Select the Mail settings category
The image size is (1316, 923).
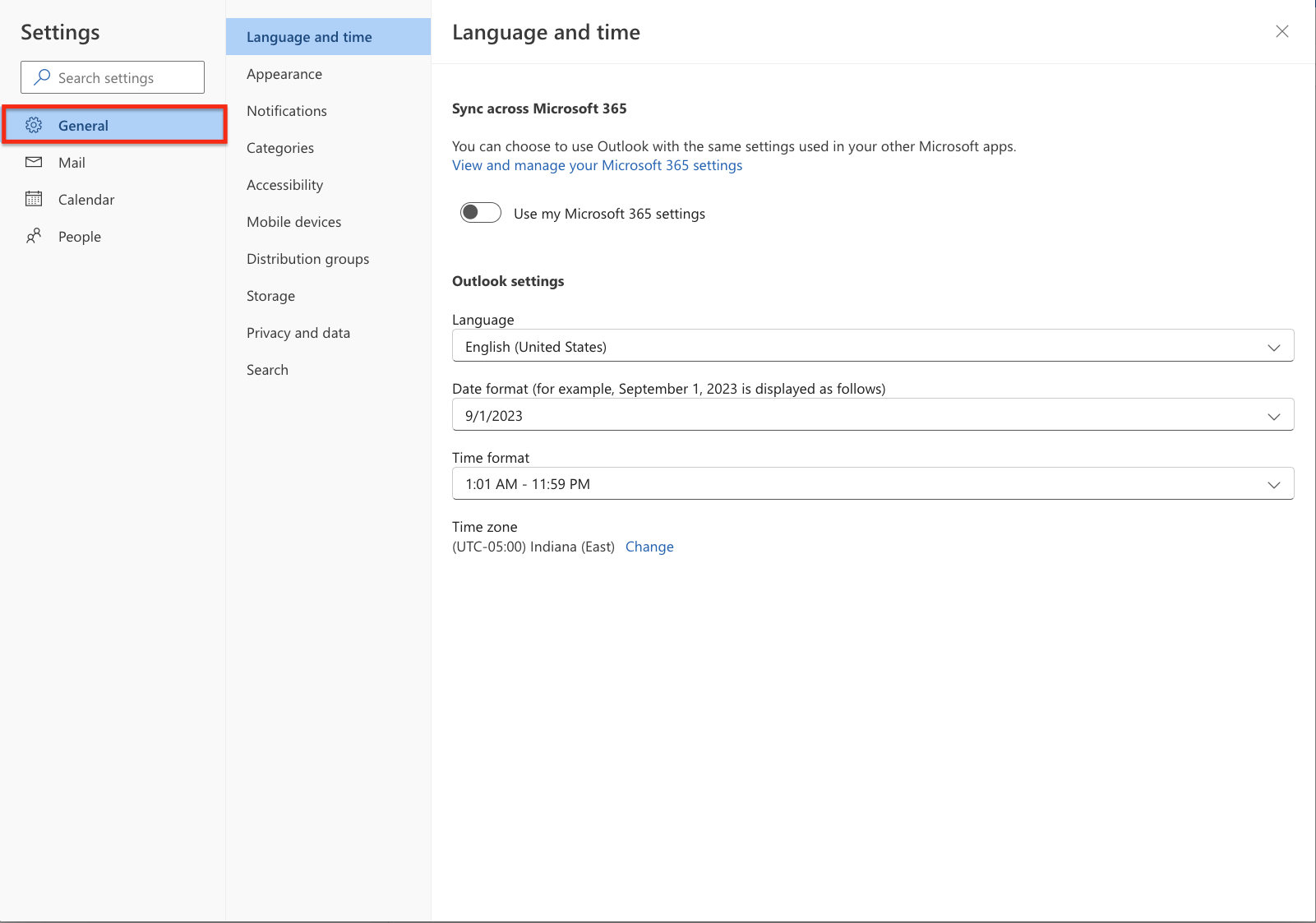click(114, 162)
